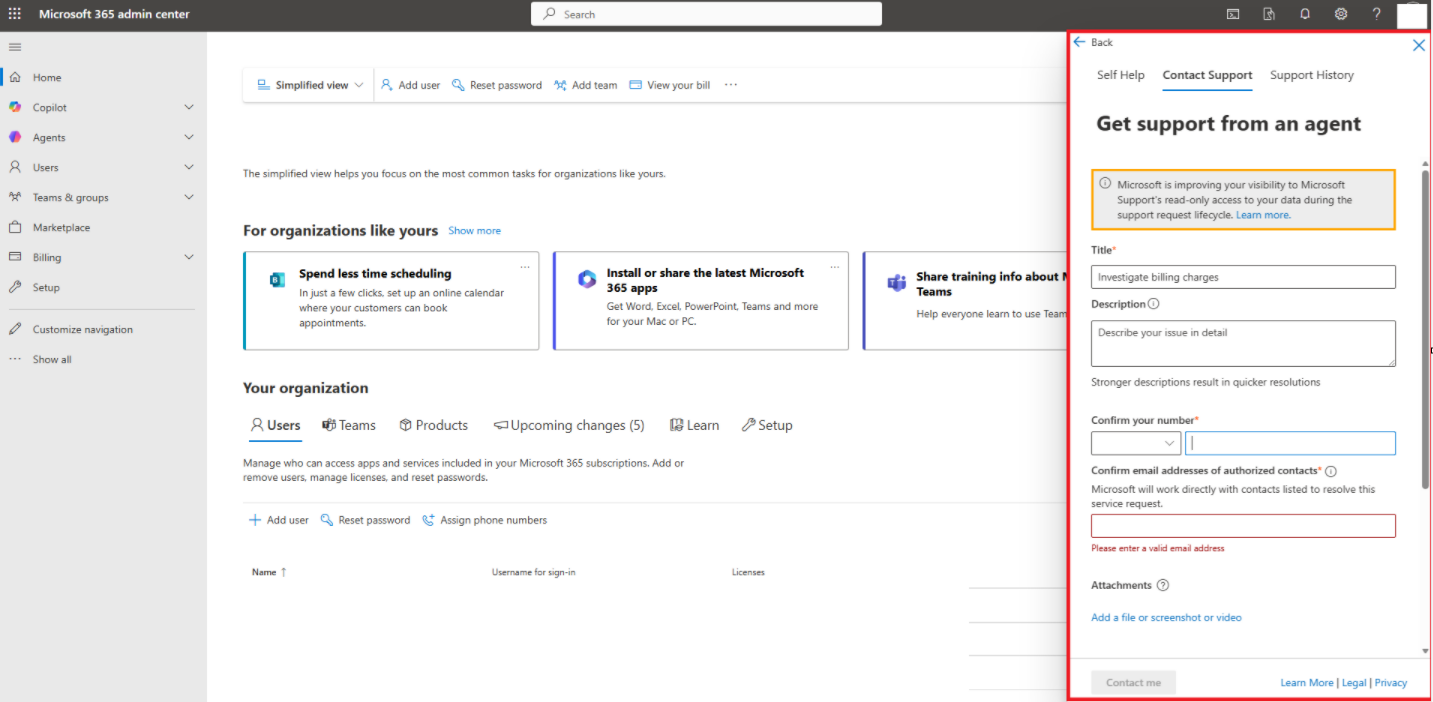Expand the Teams & groups section

189,197
